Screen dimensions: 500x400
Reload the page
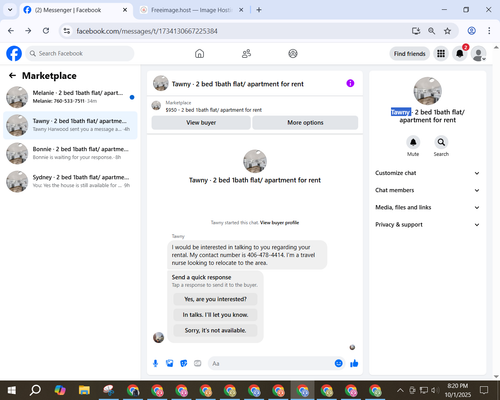(46, 31)
